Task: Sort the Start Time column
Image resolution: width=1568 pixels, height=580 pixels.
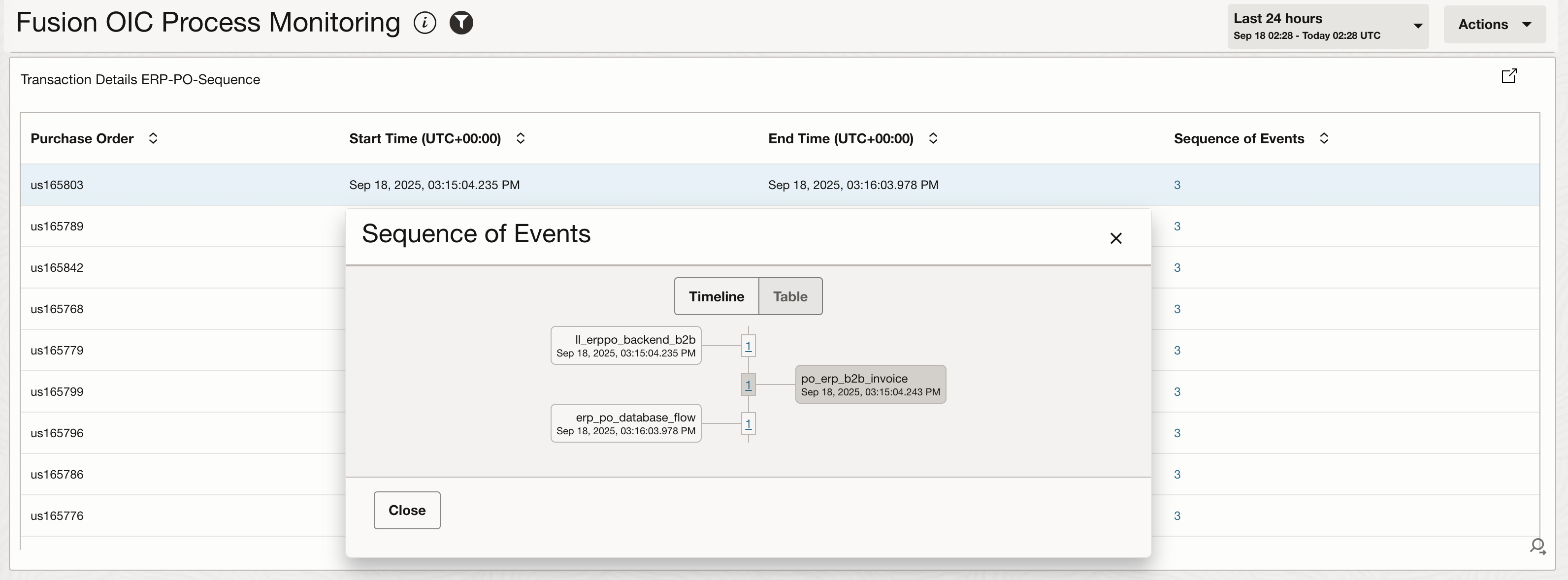Action: [x=521, y=139]
